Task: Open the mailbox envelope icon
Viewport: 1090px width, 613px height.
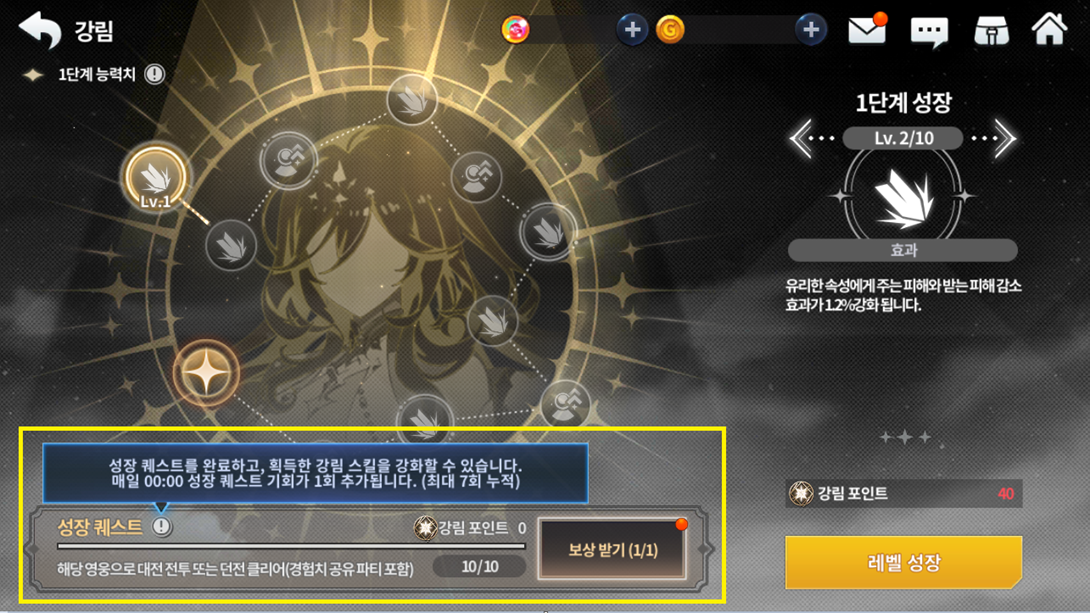Action: point(867,30)
